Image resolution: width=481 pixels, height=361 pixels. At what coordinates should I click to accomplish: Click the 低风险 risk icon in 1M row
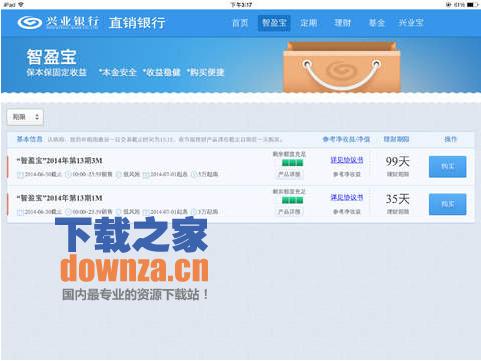(119, 212)
